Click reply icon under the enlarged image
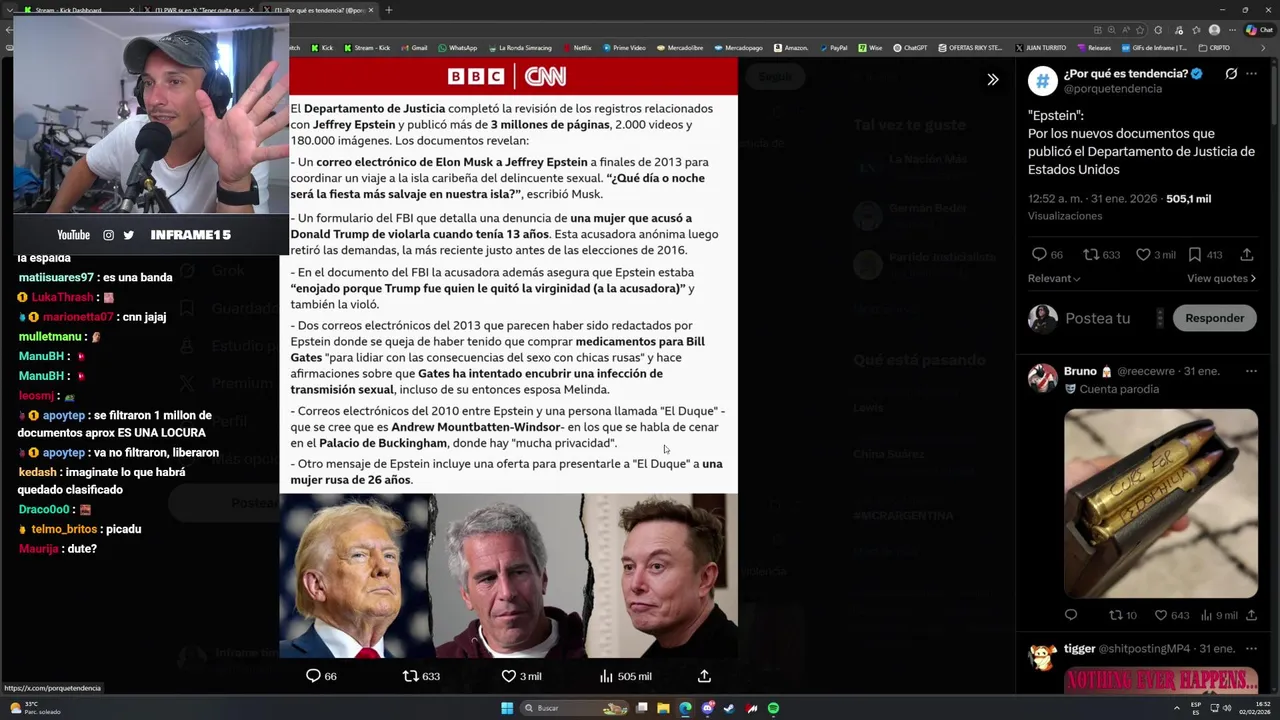Screen dimensions: 1280x720 [313, 676]
